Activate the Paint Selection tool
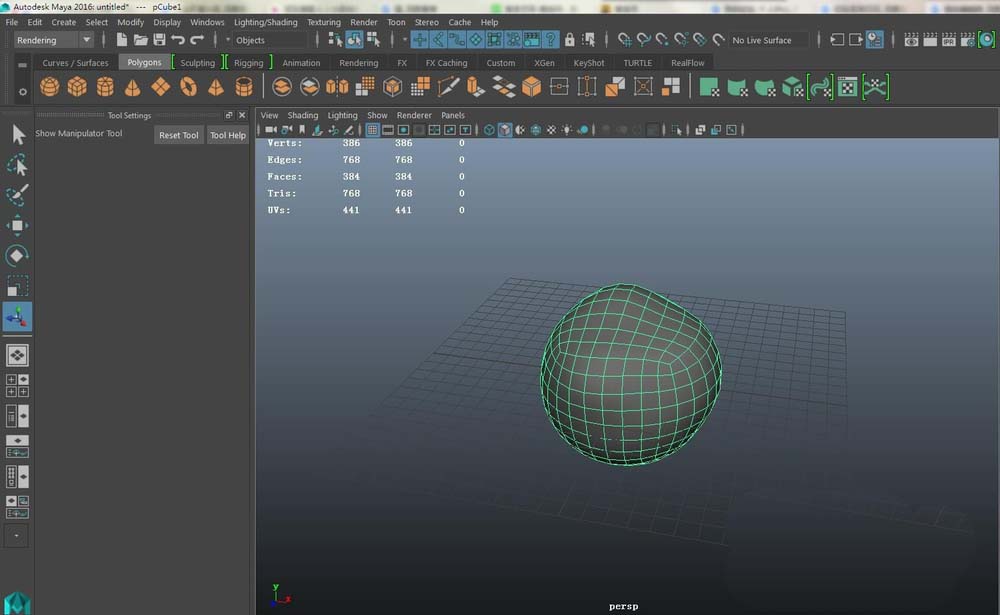1000x615 pixels. pos(18,195)
